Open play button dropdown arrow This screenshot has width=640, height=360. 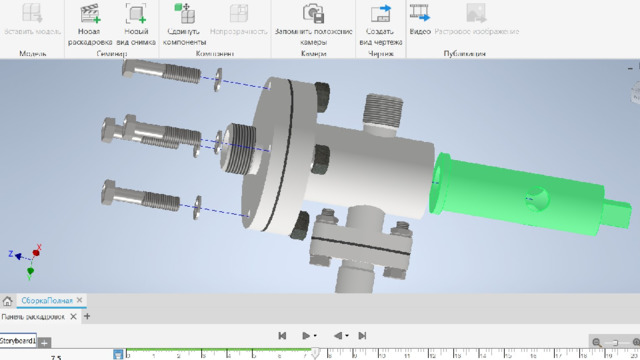tap(315, 336)
